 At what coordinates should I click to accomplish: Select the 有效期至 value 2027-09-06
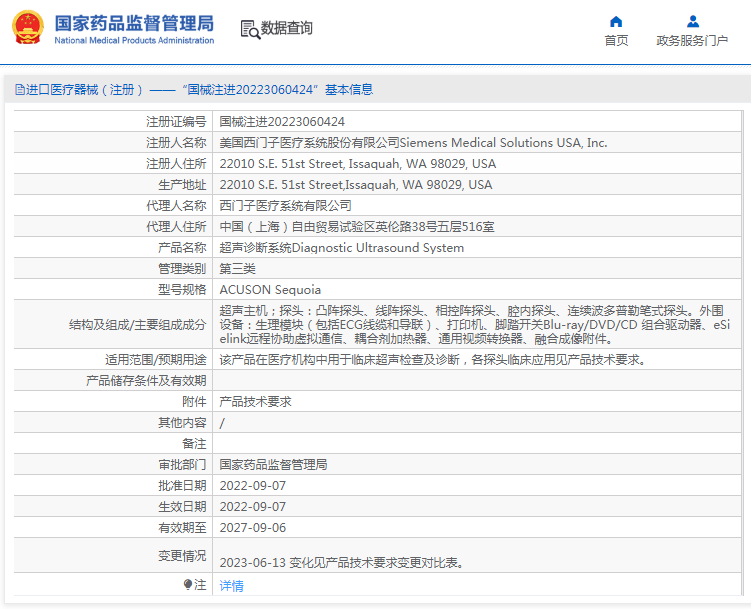click(252, 528)
